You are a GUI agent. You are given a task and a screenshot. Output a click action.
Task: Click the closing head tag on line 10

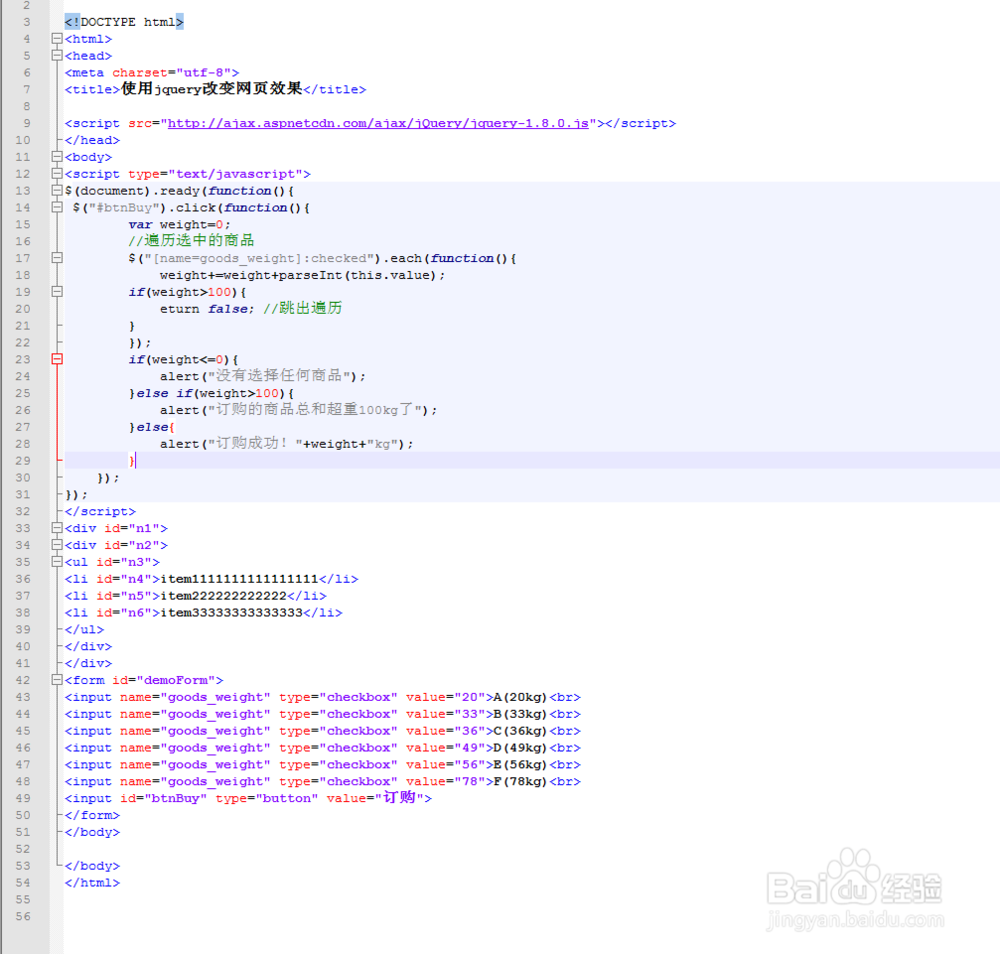pyautogui.click(x=92, y=140)
